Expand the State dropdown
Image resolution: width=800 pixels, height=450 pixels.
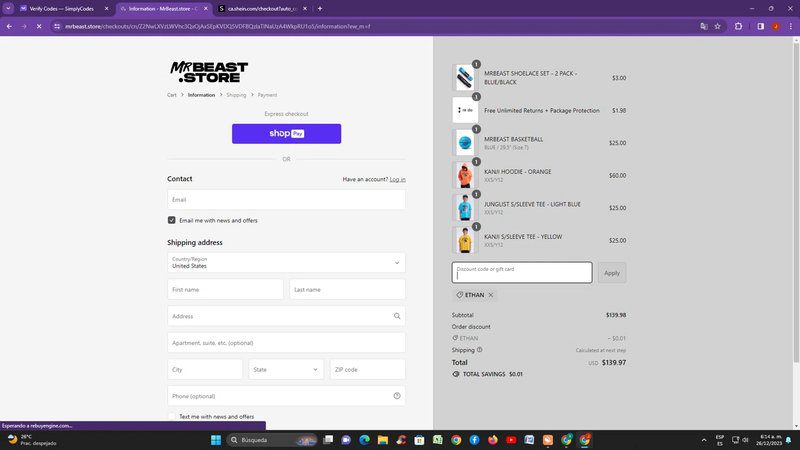[x=286, y=369]
